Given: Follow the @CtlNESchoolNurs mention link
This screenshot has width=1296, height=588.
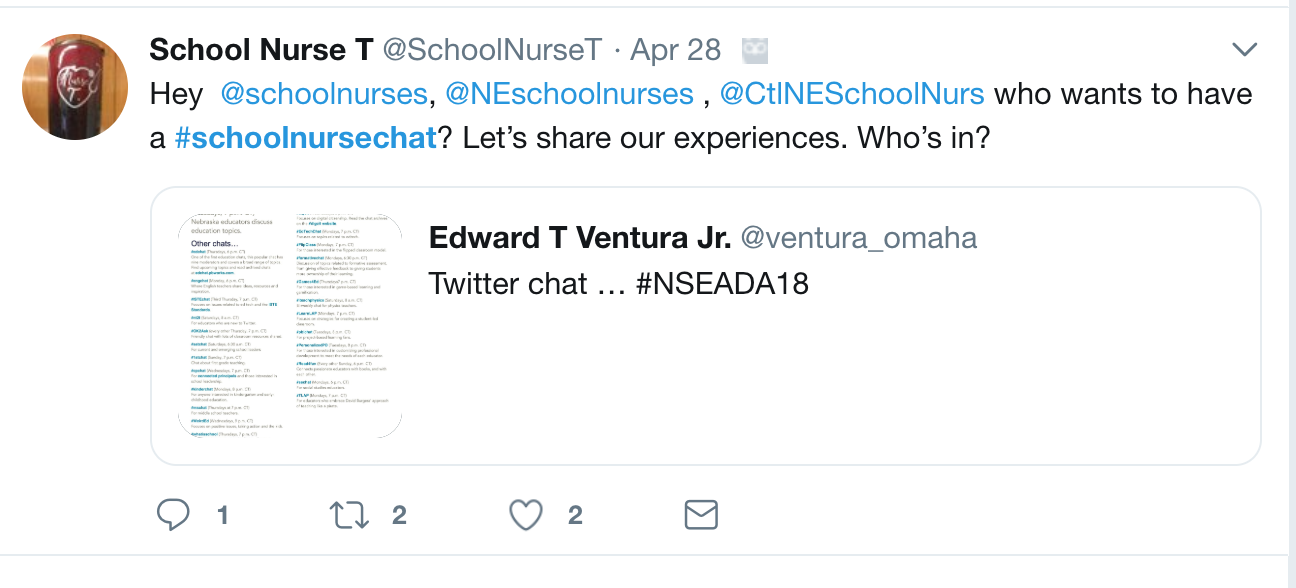Looking at the screenshot, I should (x=852, y=94).
